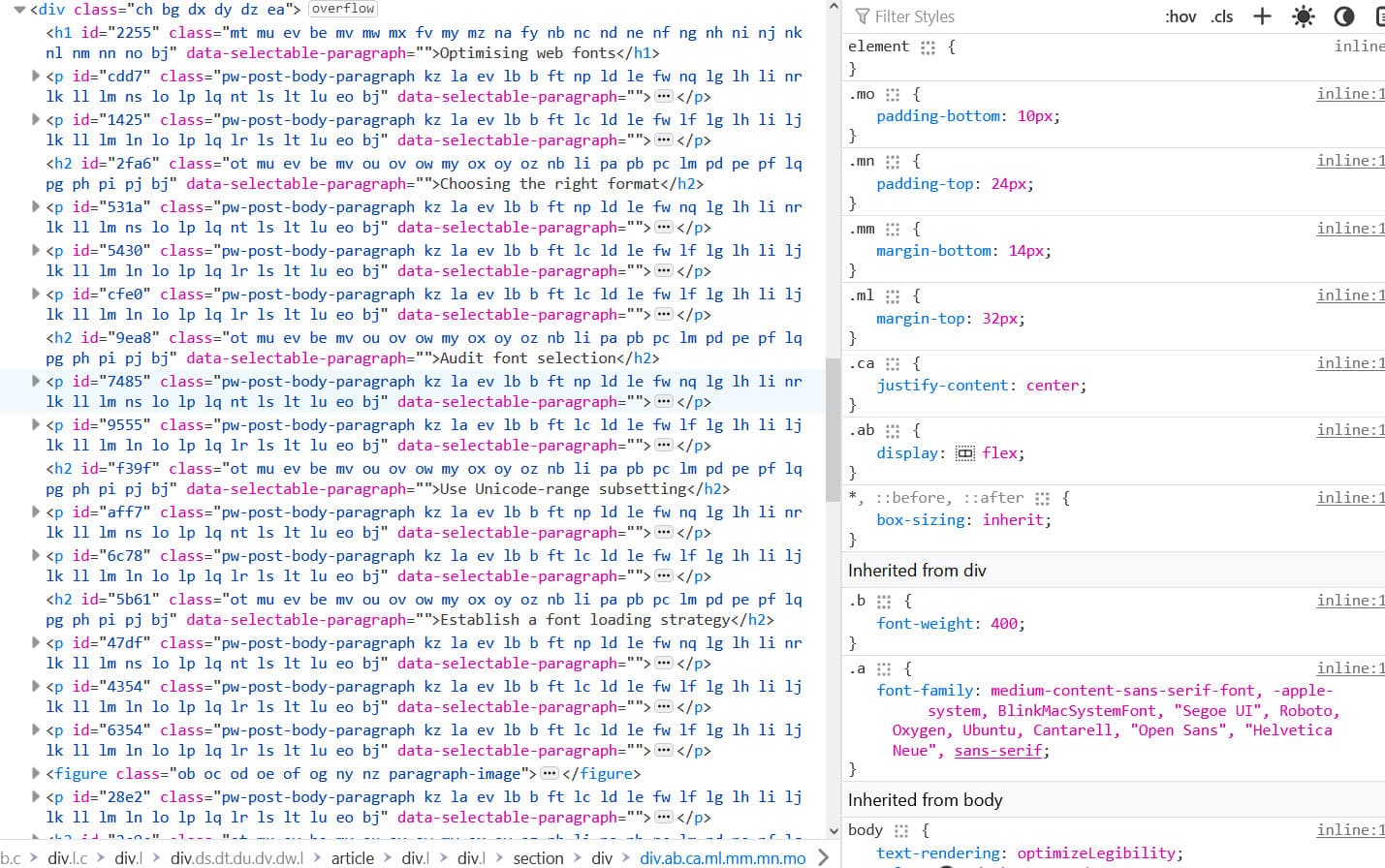The height and width of the screenshot is (868, 1385).
Task: Click the dotted selector icon beside element rule
Action: 929,46
